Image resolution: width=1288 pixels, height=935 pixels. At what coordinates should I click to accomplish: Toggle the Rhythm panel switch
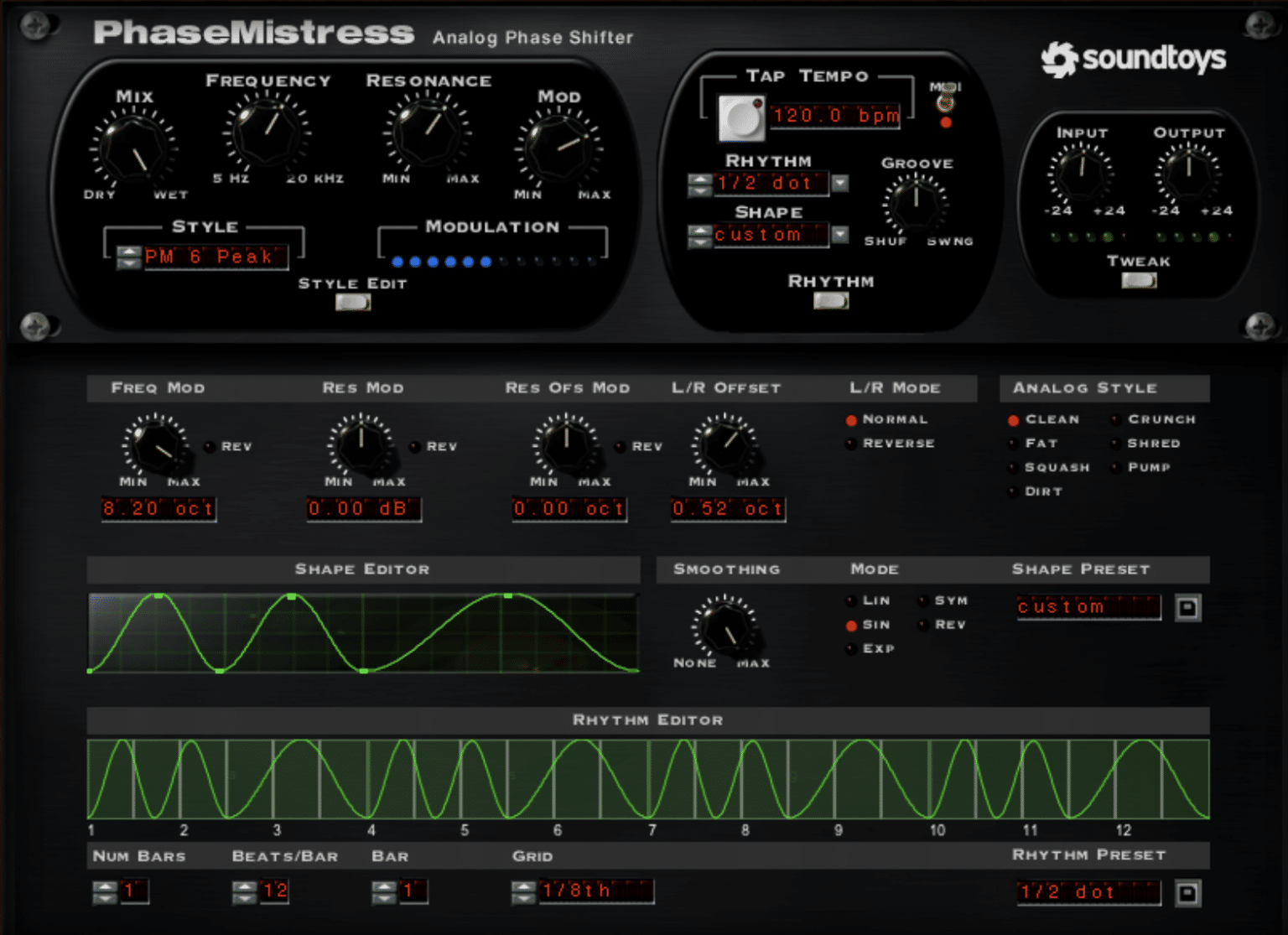(831, 300)
